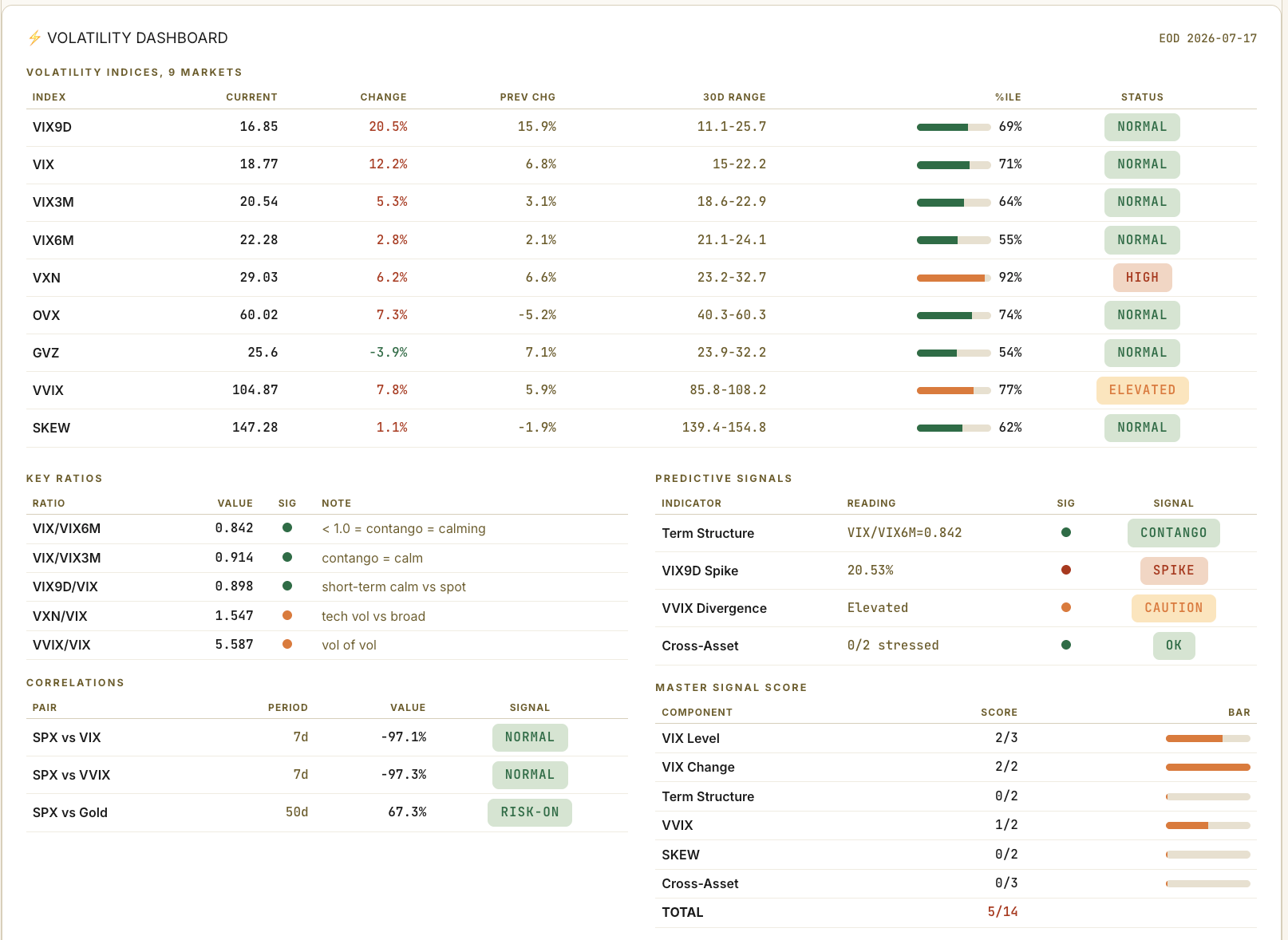Click the CAUTION signal badge

1173,608
